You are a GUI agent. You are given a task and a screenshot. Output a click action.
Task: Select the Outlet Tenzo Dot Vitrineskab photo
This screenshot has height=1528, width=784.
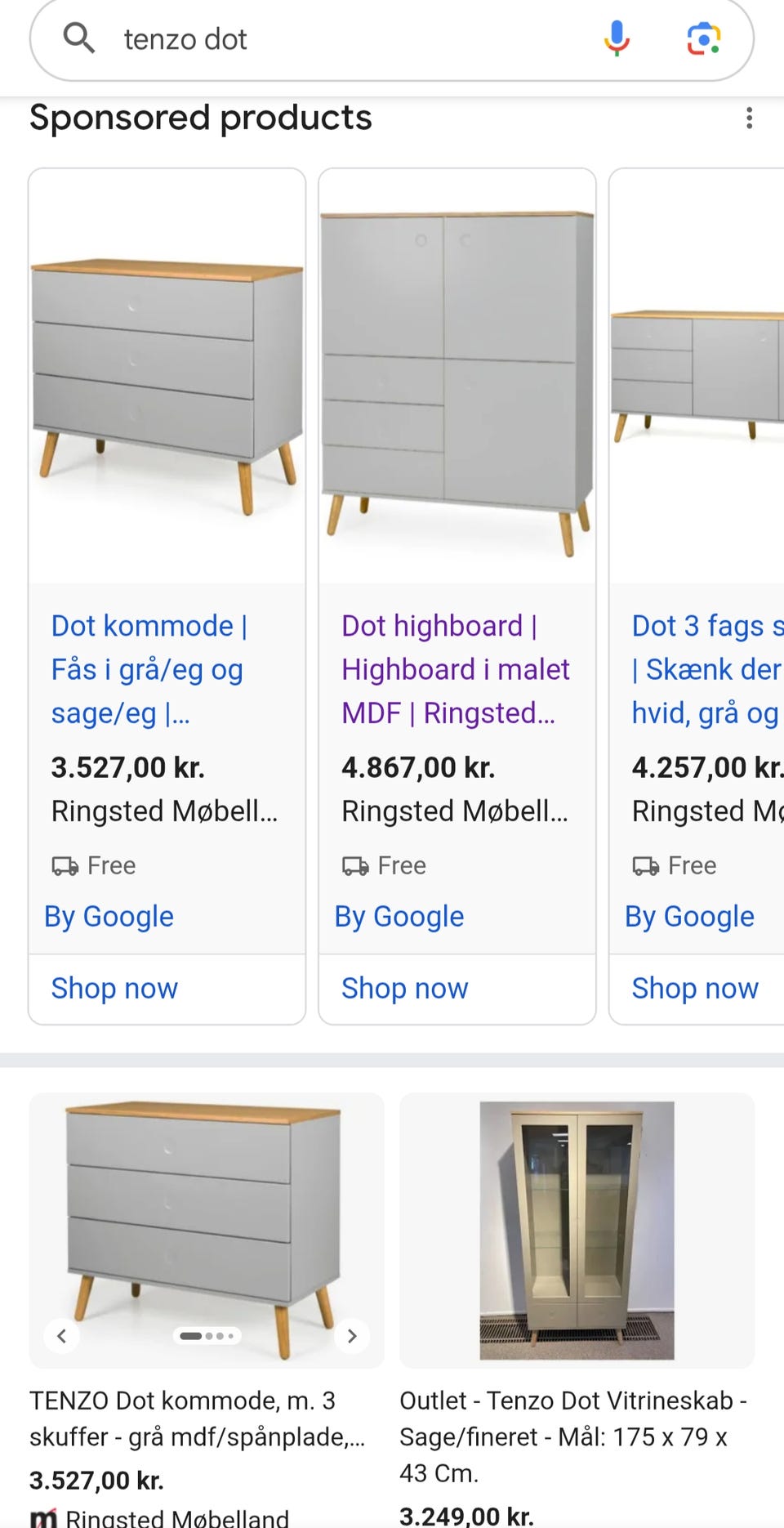(x=577, y=1230)
